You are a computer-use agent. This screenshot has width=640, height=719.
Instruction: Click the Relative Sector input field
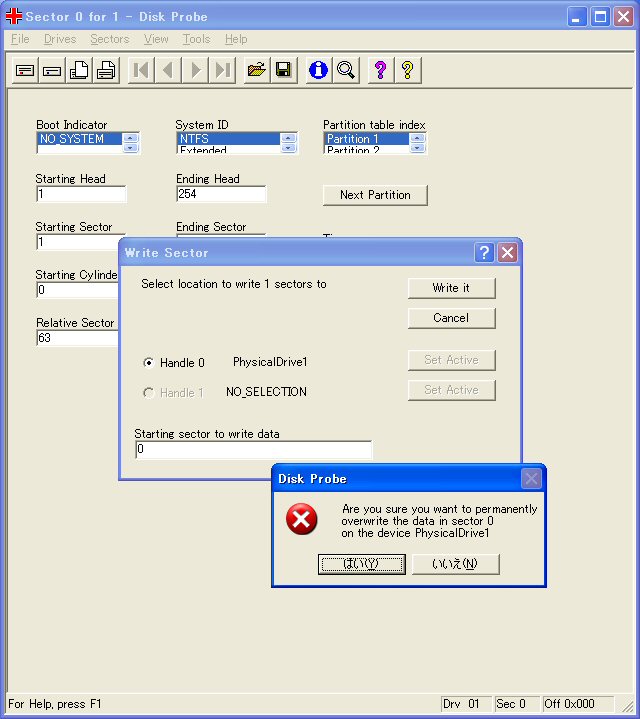(77, 338)
